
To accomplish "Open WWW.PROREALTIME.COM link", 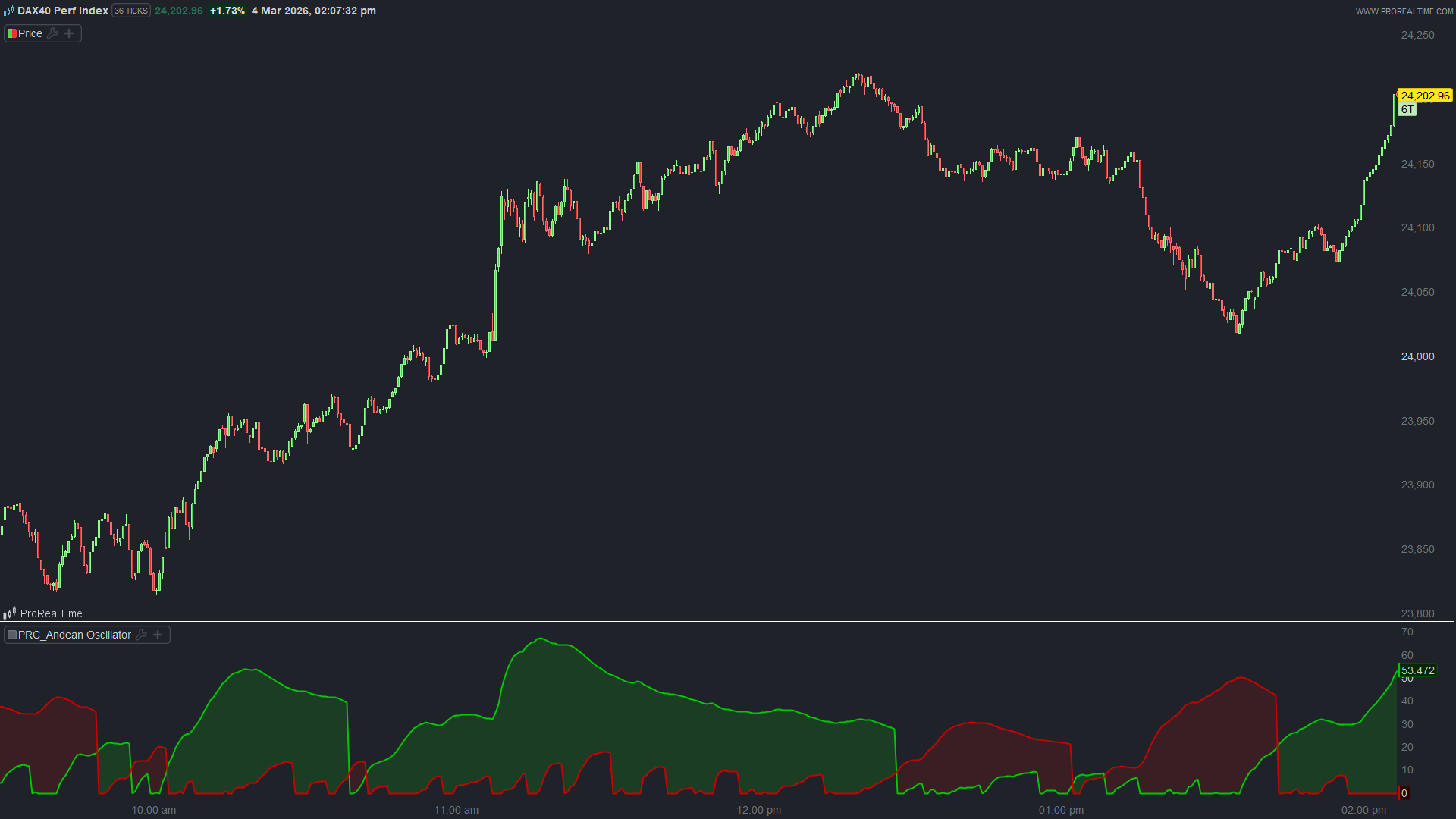I will click(1404, 11).
